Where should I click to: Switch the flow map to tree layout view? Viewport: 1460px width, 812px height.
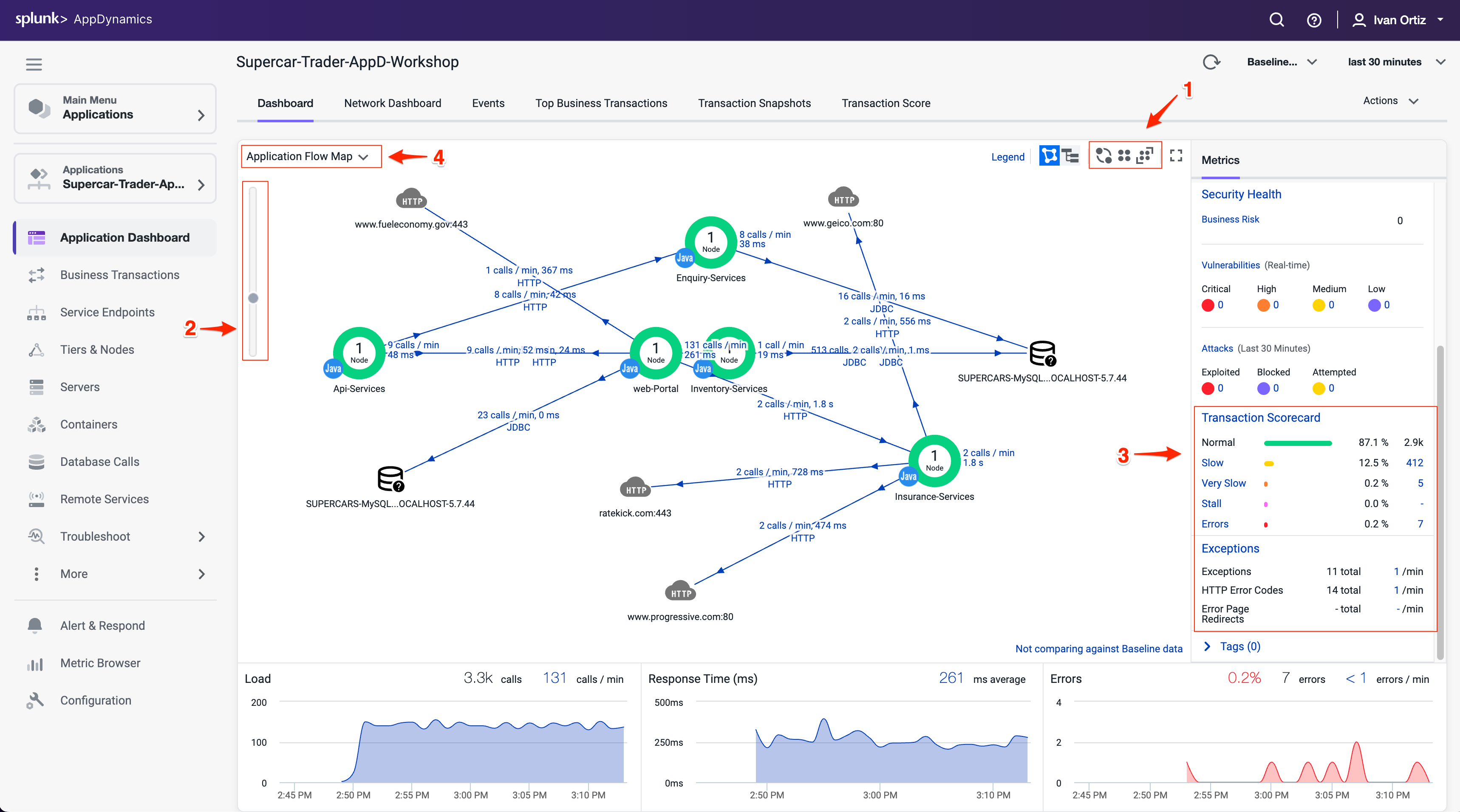[1070, 156]
